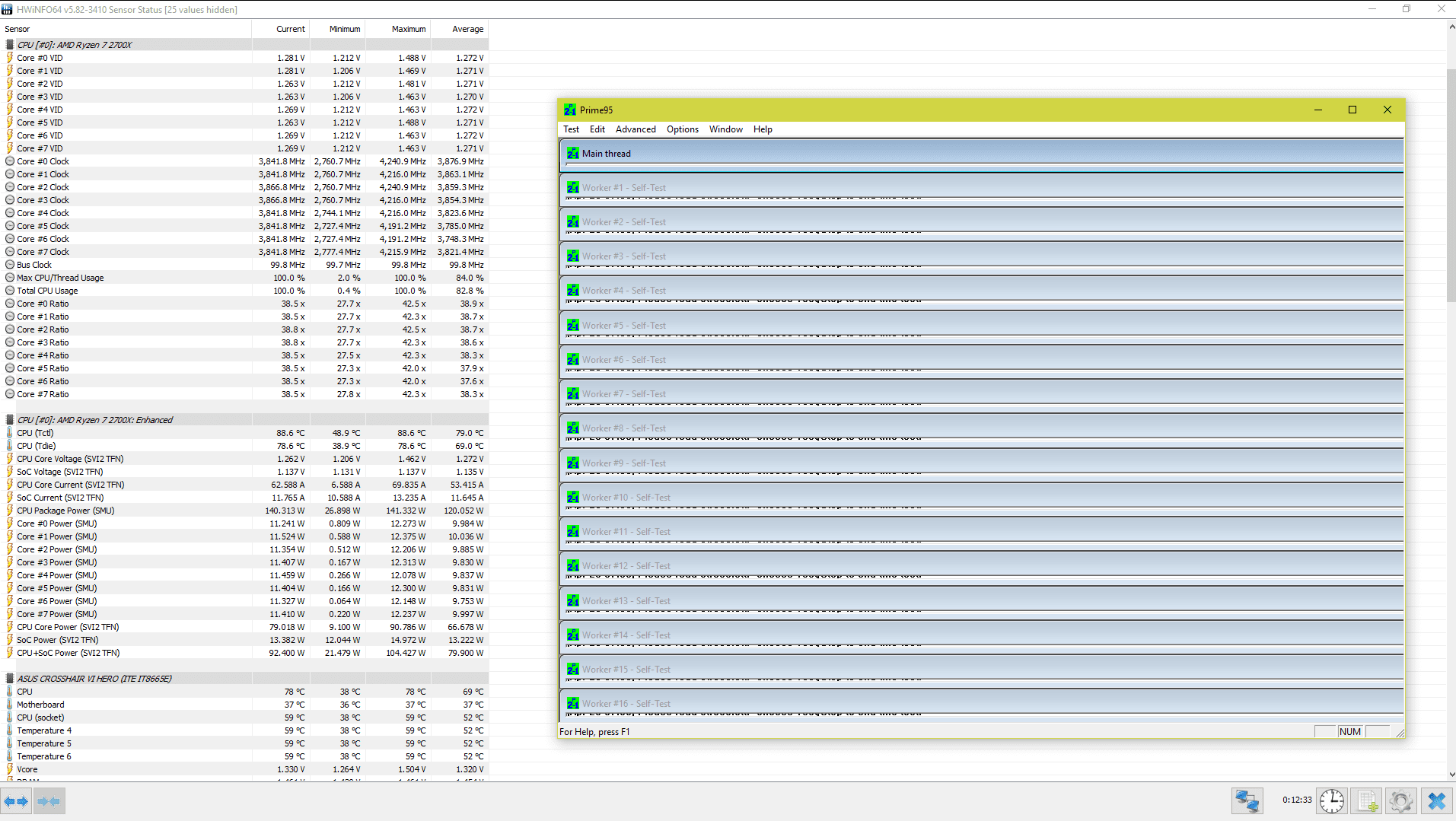Open the Window menu in Prime95
Image resolution: width=1456 pixels, height=821 pixels.
click(726, 129)
